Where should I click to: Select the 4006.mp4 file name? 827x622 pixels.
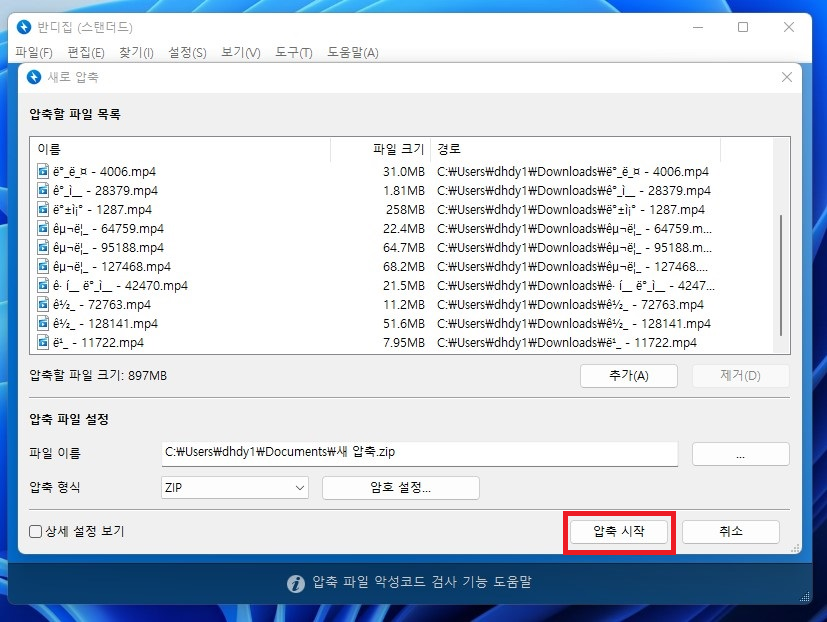[x=104, y=171]
